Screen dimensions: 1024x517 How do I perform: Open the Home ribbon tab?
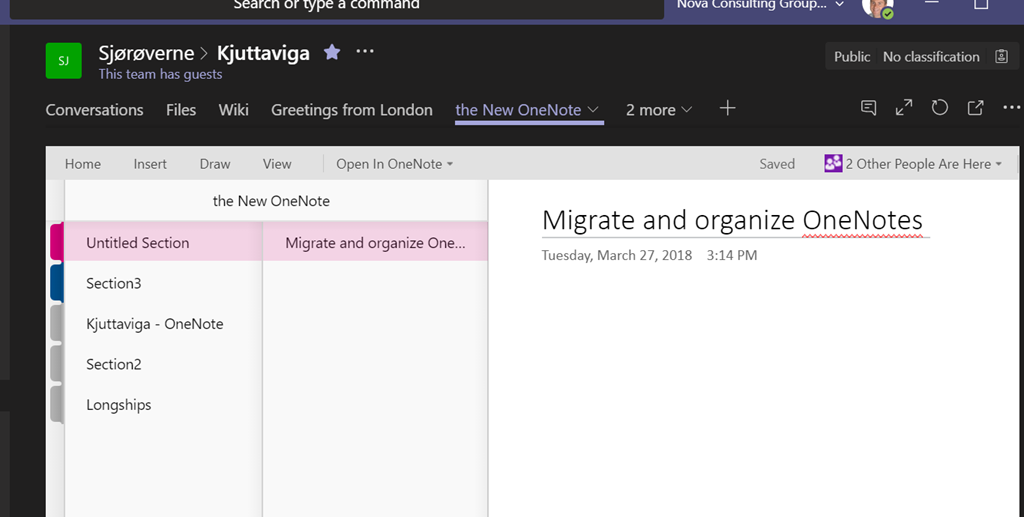click(83, 164)
